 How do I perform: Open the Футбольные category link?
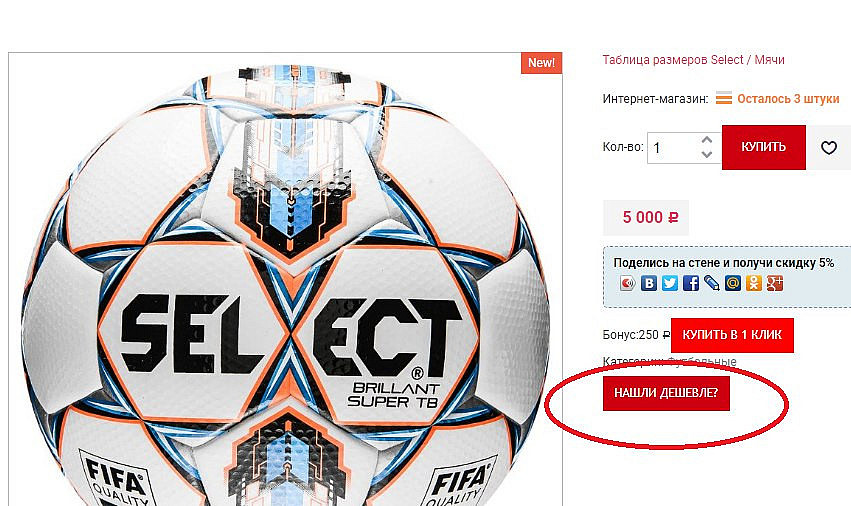click(702, 362)
